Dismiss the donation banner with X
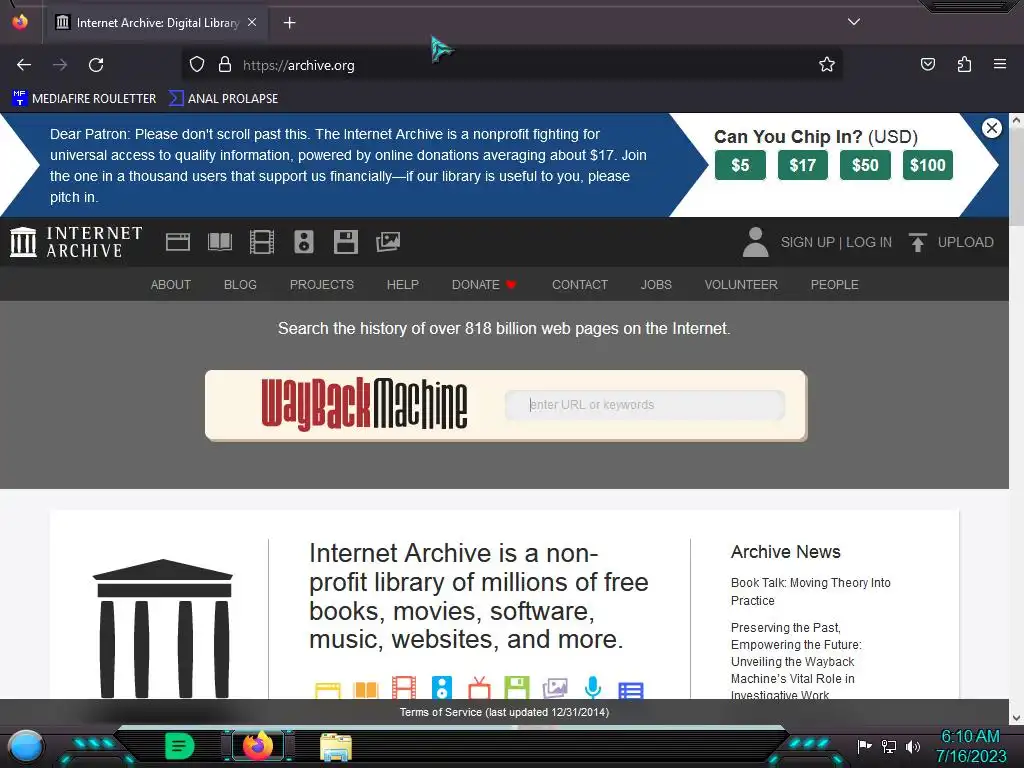Image resolution: width=1024 pixels, height=768 pixels. [x=991, y=128]
